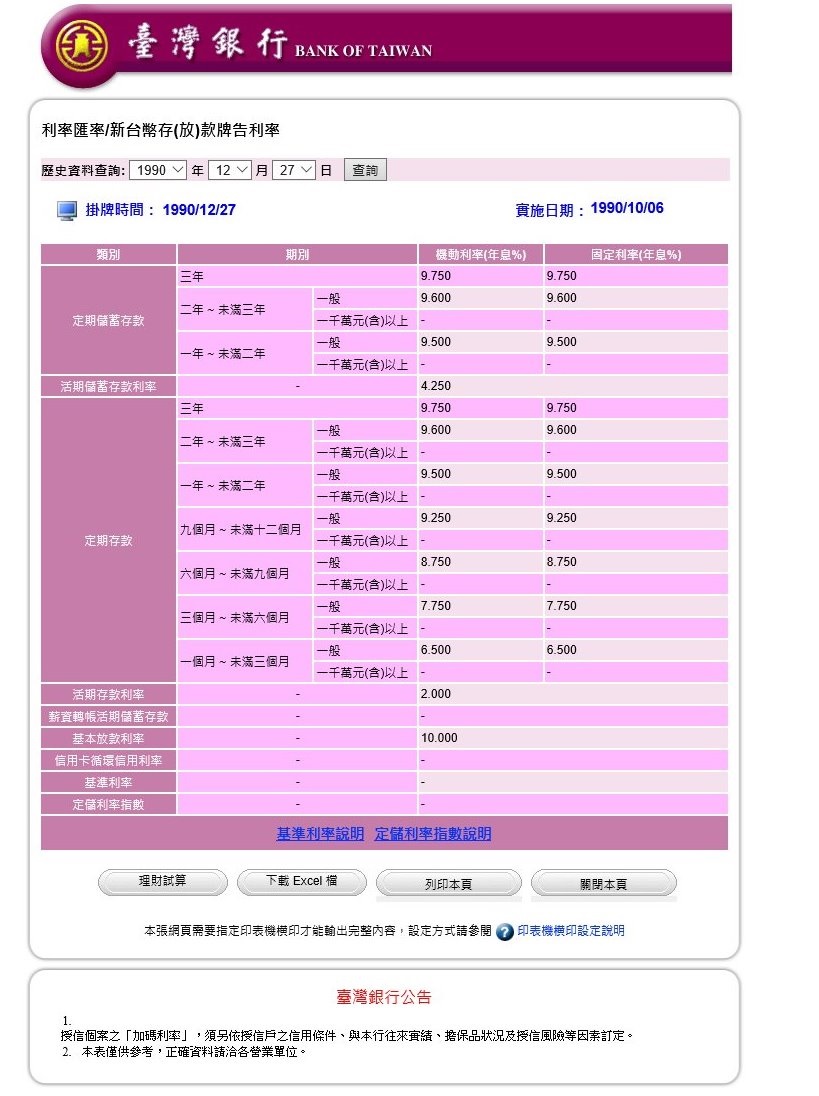Click the 實施日期 date 1990/10/06
819x1096 pixels.
coord(627,208)
